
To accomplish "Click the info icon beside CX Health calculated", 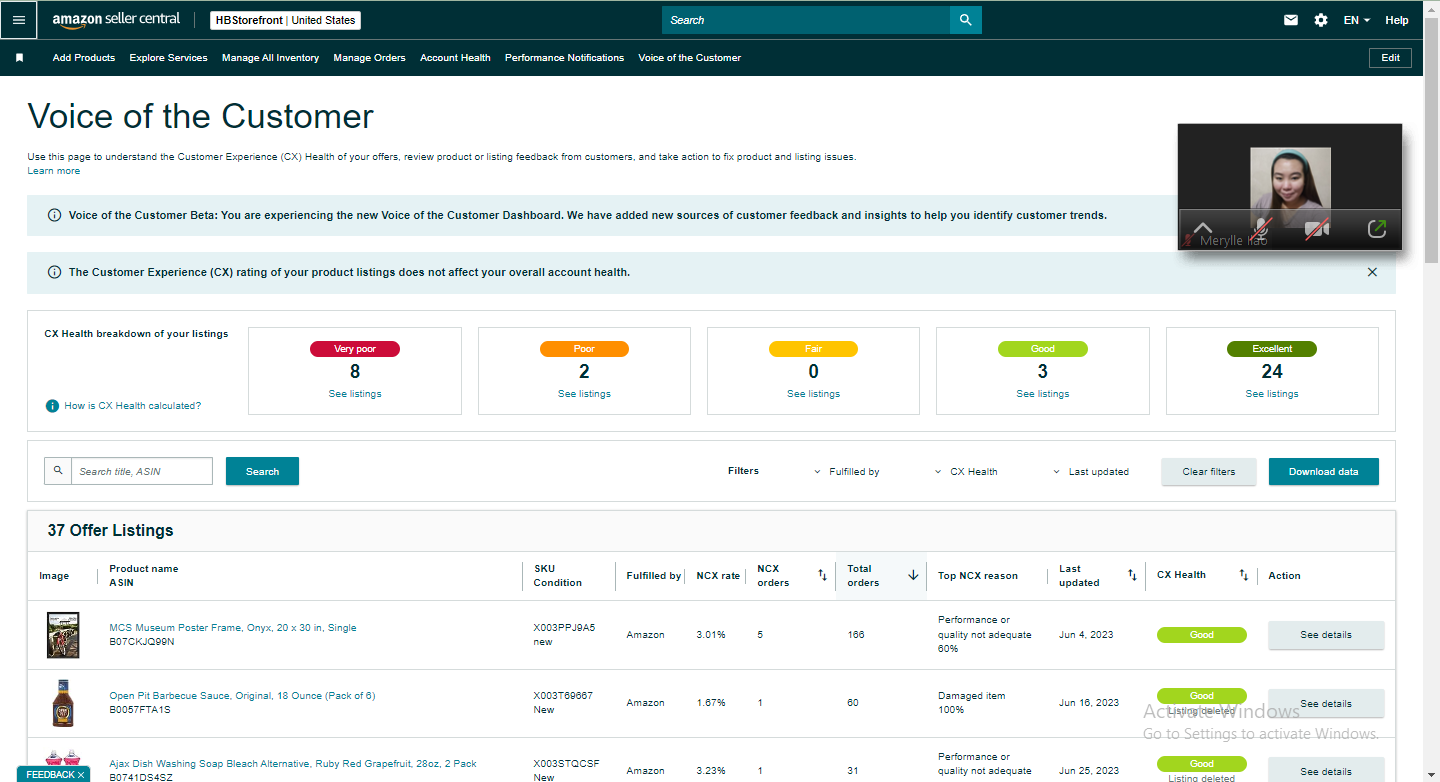I will point(52,406).
